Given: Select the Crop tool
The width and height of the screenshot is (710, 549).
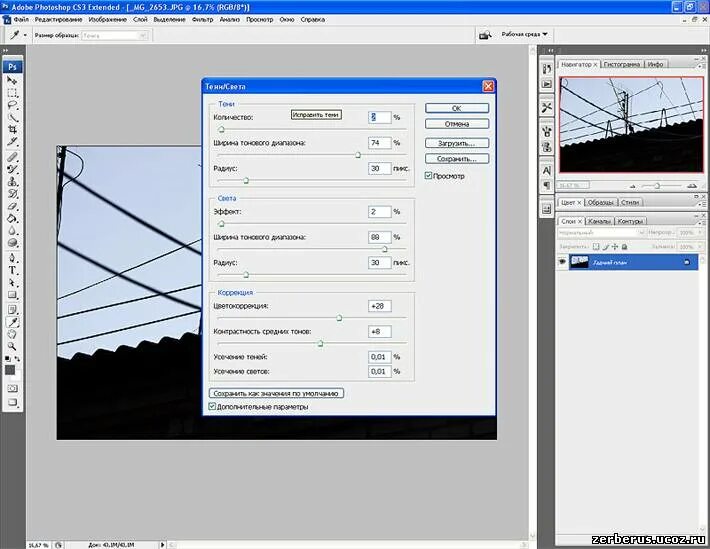Looking at the screenshot, I should [12, 130].
